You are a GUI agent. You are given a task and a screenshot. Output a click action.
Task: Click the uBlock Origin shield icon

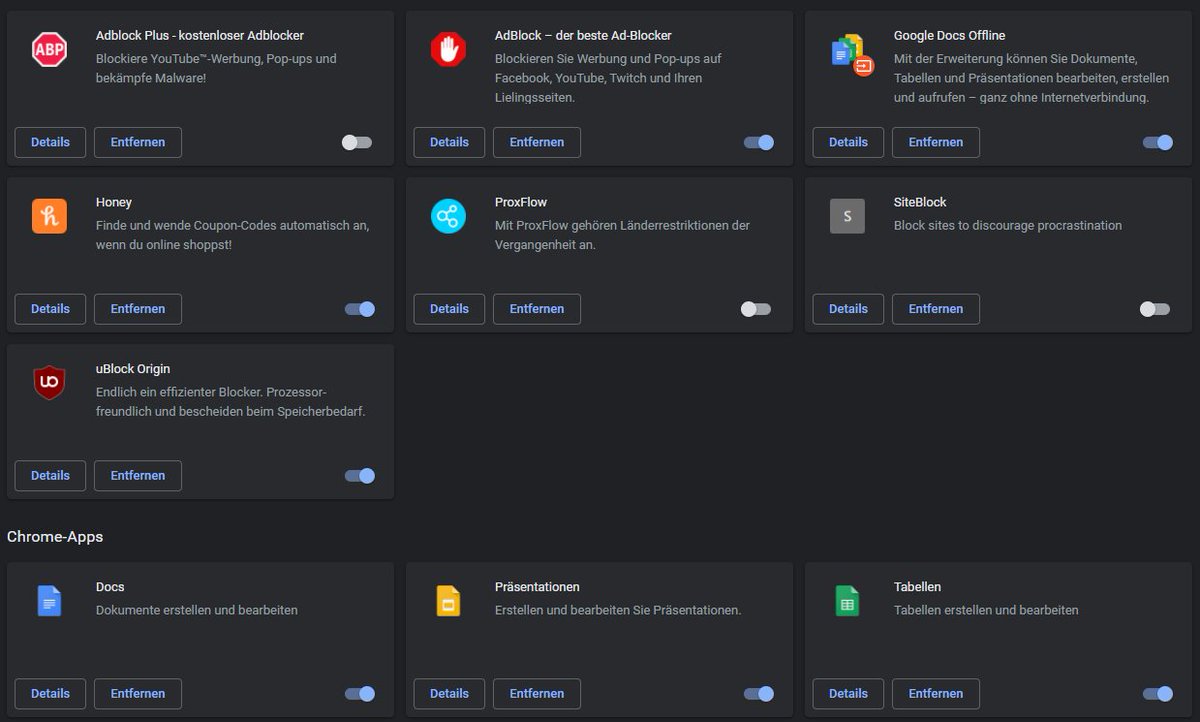(x=49, y=383)
